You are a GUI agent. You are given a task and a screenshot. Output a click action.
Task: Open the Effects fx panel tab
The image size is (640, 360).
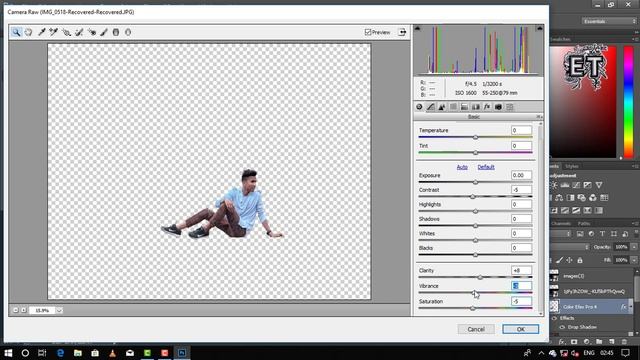(x=487, y=107)
